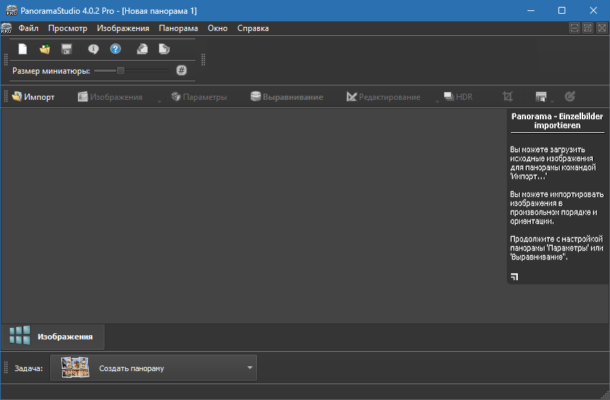Open a project with the folder icon
Screen dimensions: 610x400
(45, 49)
